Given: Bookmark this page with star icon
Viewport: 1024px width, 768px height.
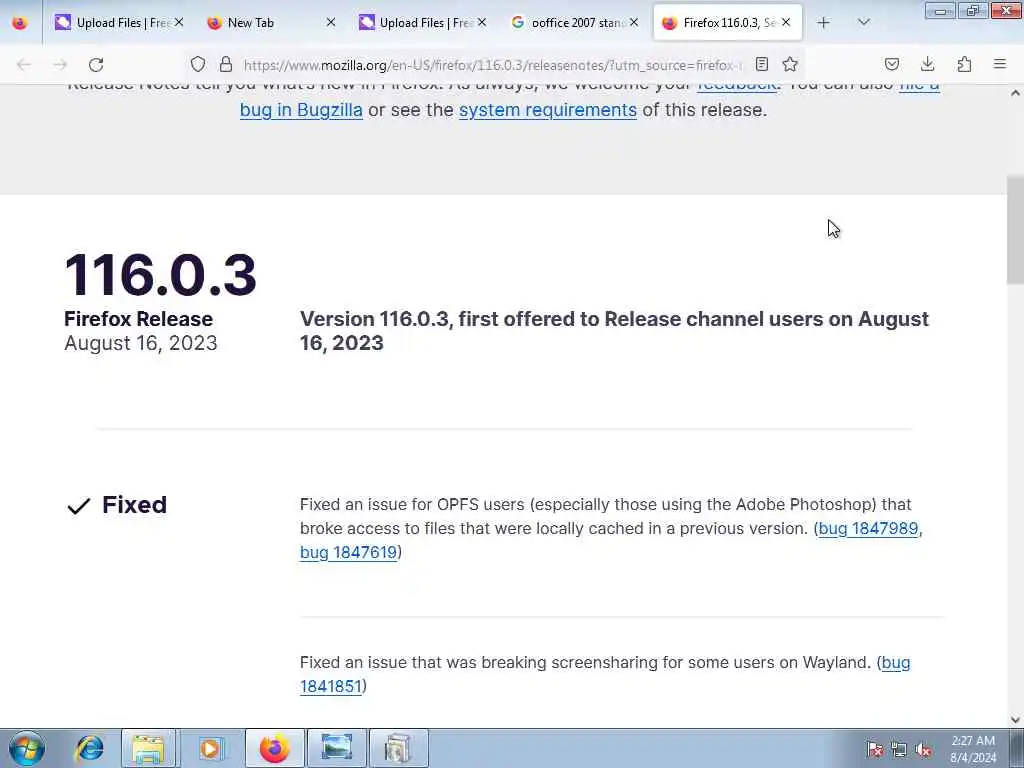Looking at the screenshot, I should pos(790,64).
